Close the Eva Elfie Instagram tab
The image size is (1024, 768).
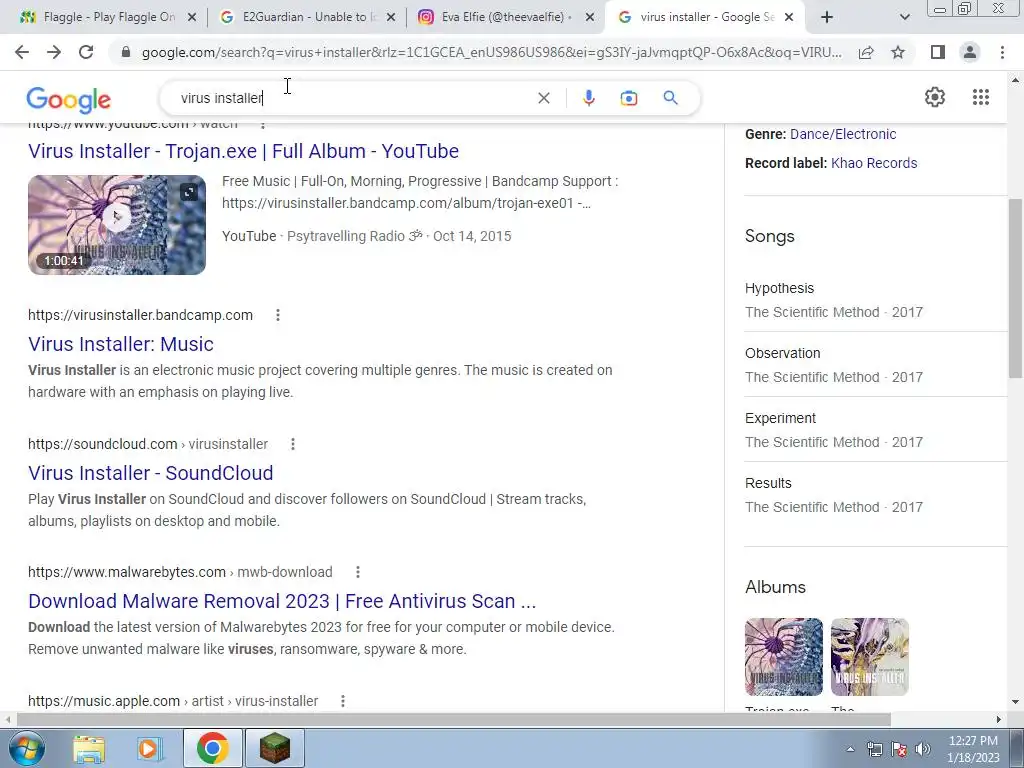click(x=590, y=17)
